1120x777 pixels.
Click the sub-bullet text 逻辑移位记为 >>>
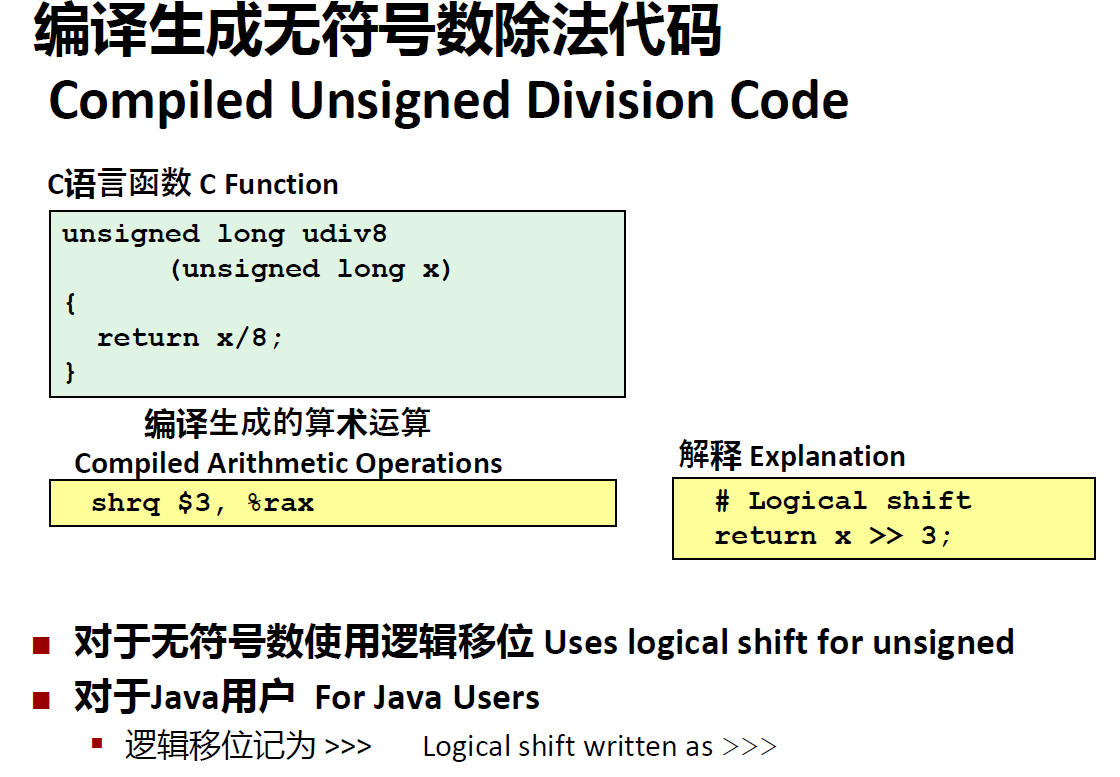tap(248, 746)
